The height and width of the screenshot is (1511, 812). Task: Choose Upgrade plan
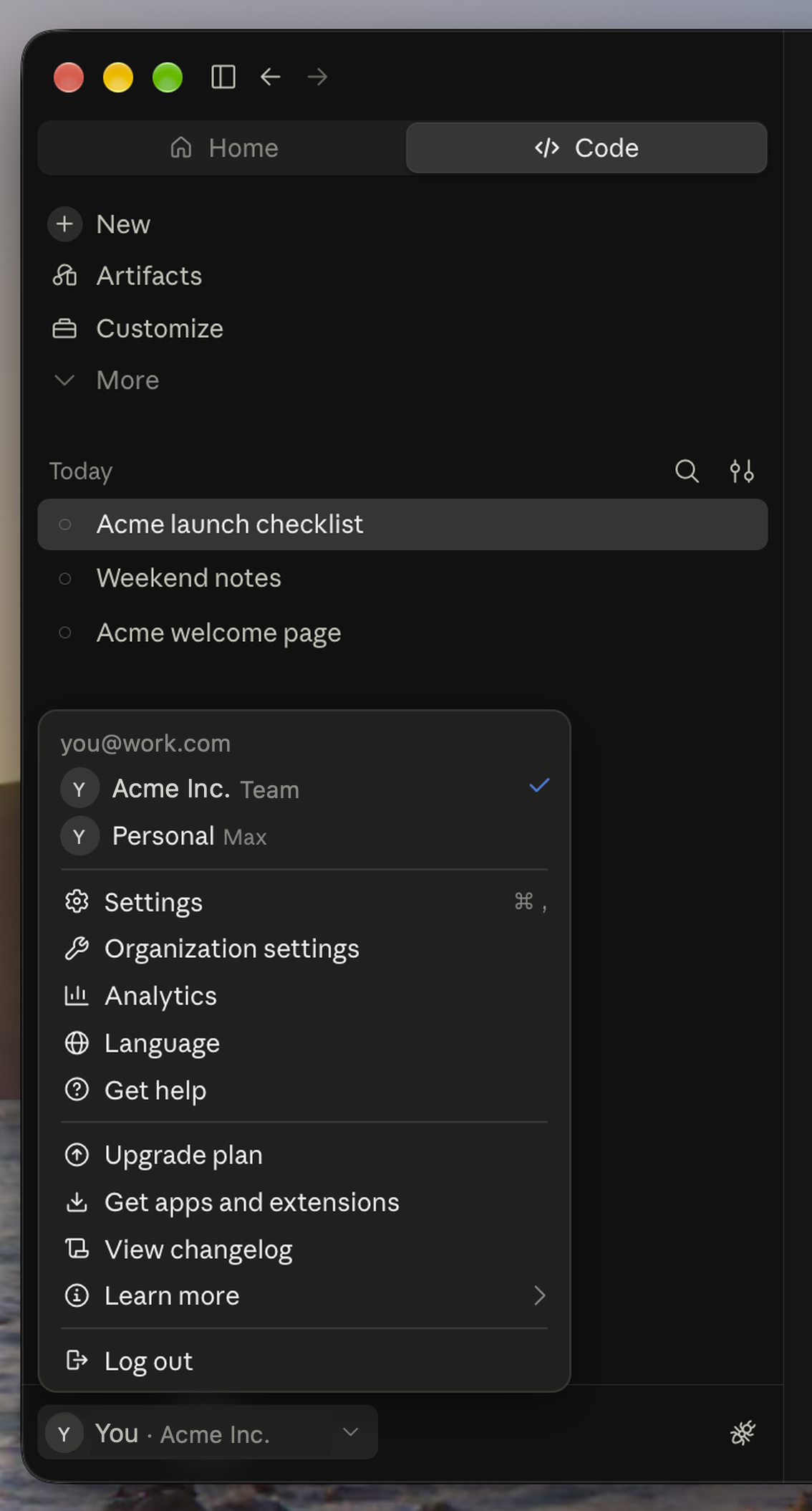[304, 1155]
